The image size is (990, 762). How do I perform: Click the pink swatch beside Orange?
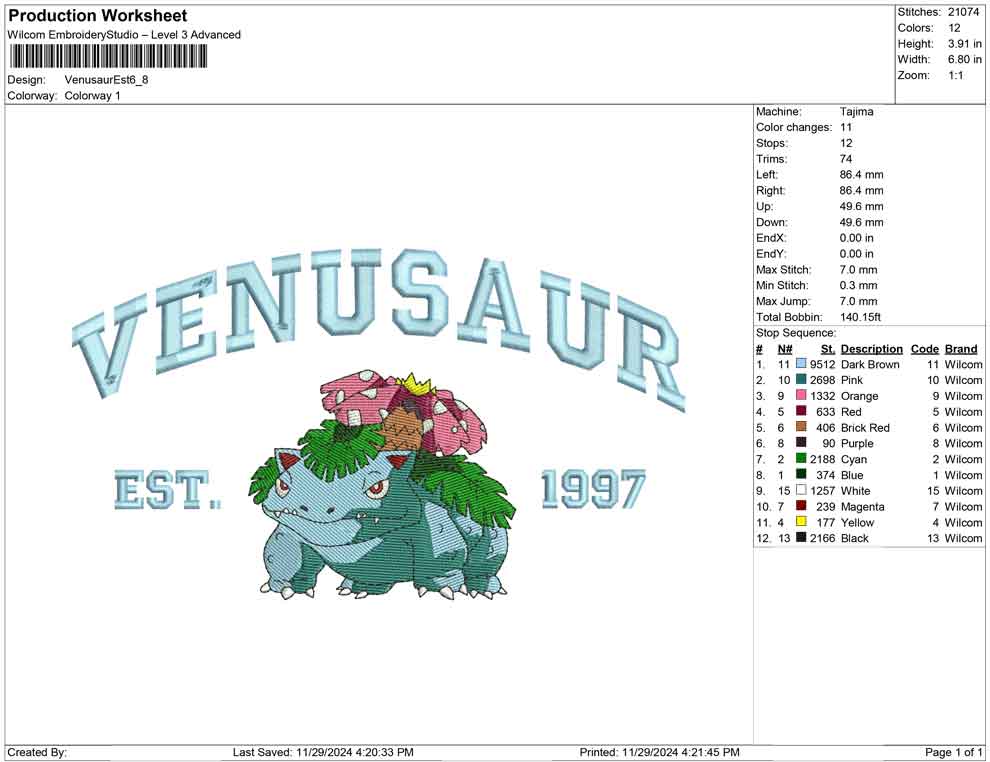[x=801, y=395]
